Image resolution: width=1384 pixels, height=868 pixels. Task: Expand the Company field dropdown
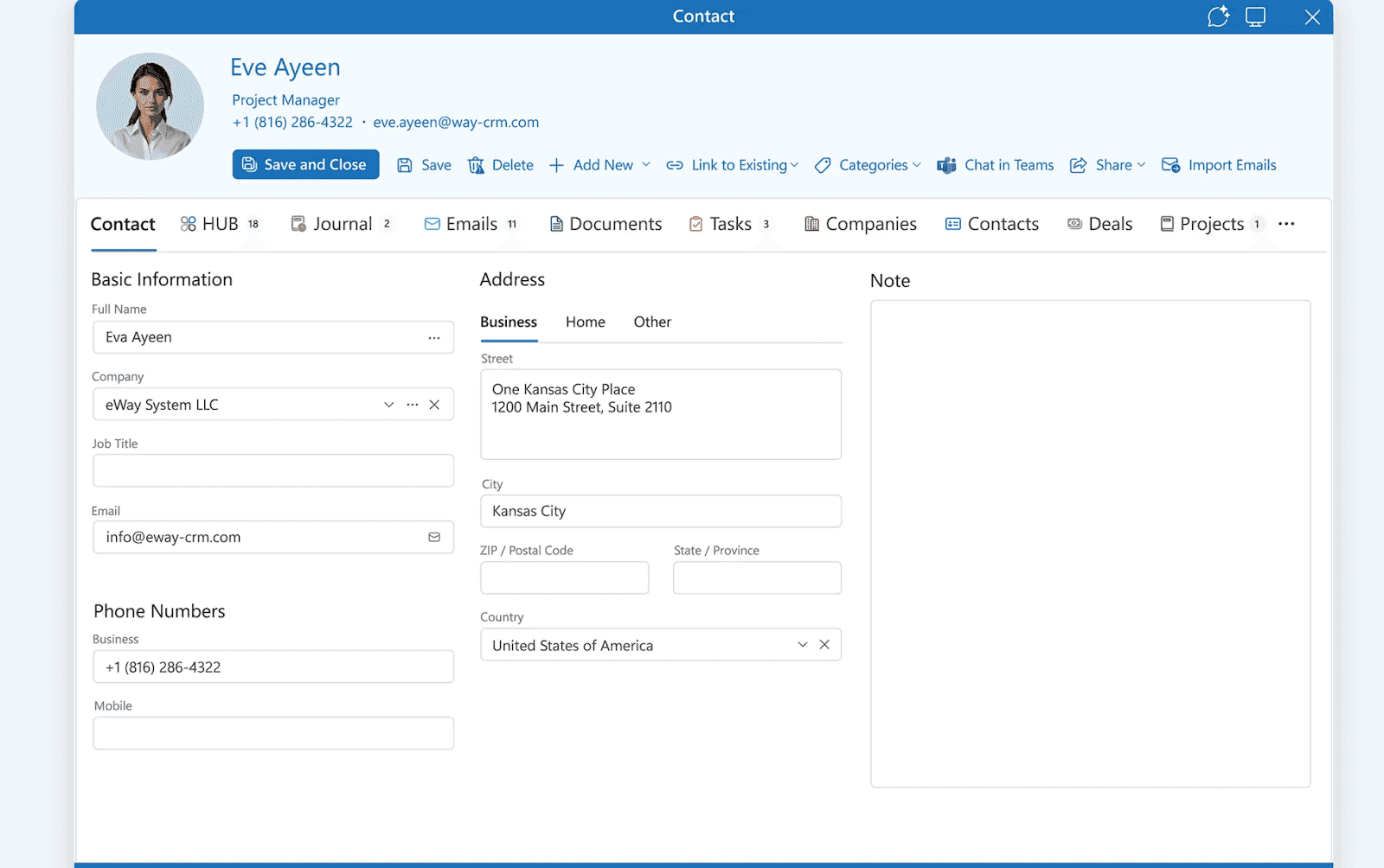388,404
